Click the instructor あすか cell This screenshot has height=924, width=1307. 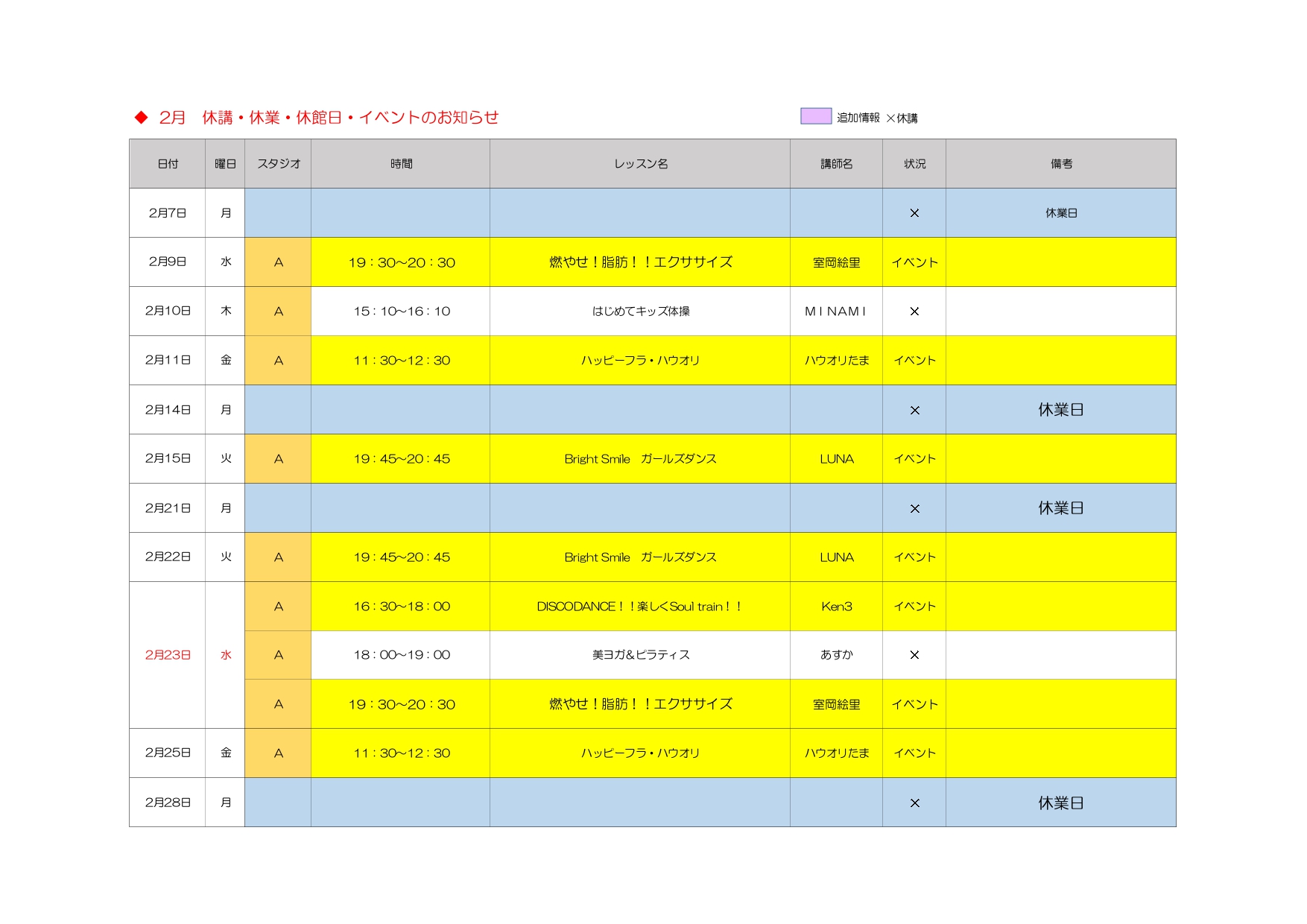[x=837, y=655]
